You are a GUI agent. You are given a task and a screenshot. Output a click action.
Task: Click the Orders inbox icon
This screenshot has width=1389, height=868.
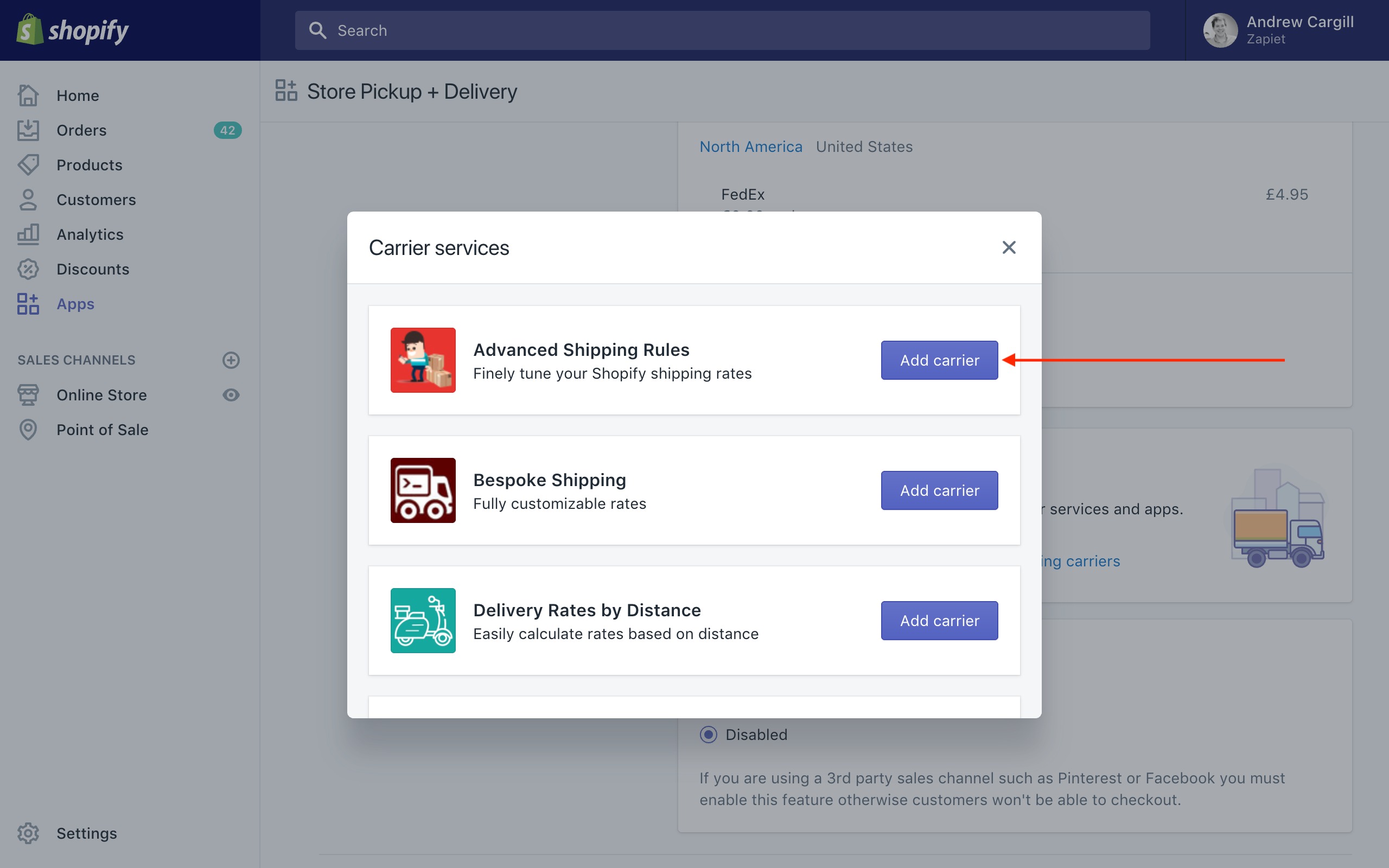point(28,130)
